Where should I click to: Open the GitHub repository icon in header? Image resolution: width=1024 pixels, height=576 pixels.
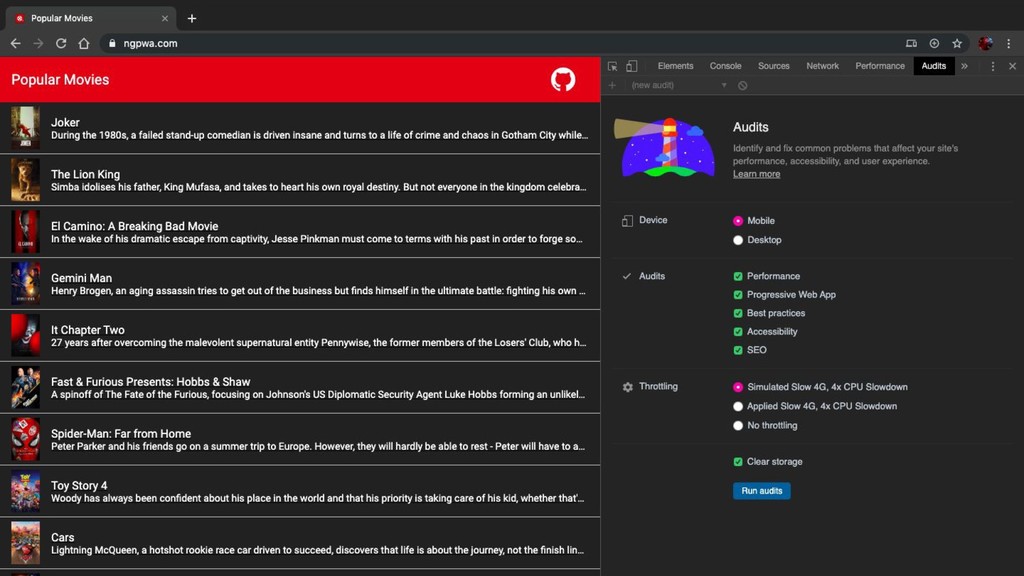tap(562, 80)
